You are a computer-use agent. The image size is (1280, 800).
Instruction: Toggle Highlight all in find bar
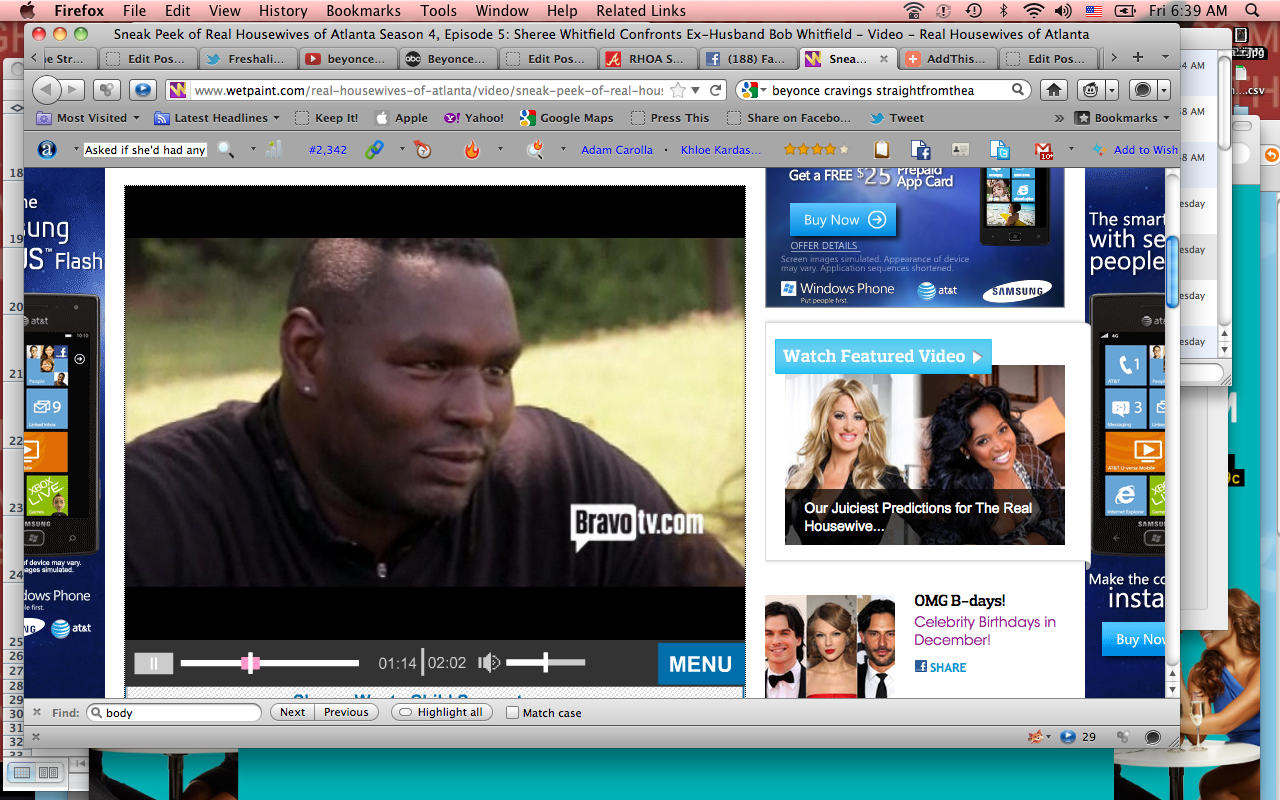pyautogui.click(x=442, y=712)
